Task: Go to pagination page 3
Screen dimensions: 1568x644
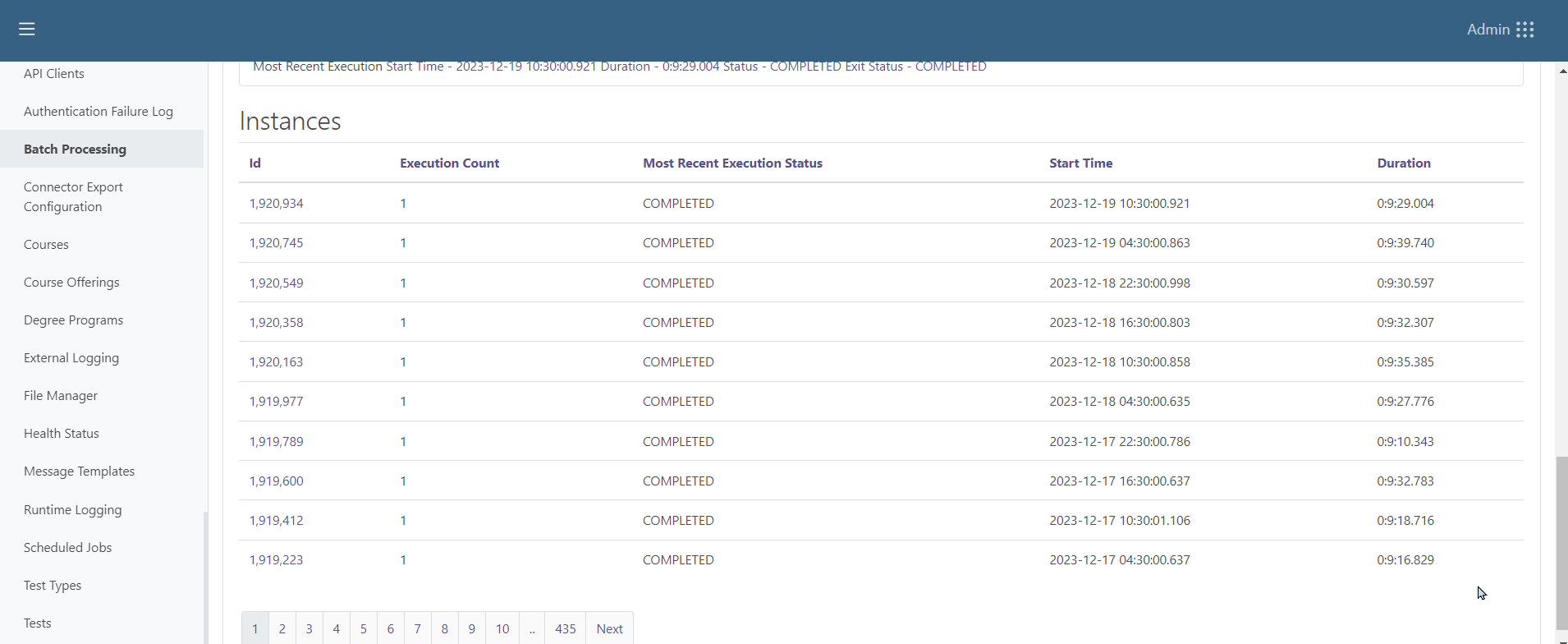Action: tap(309, 628)
